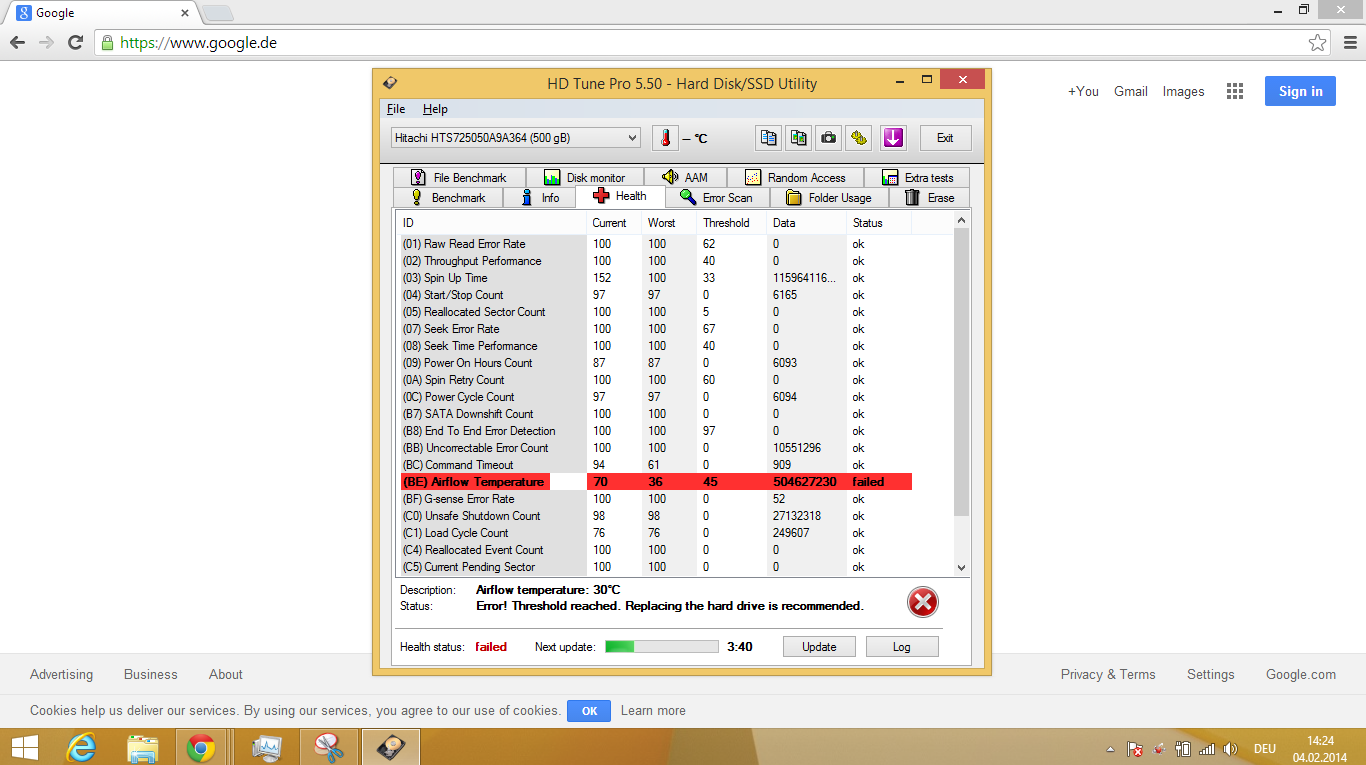Switch to Chrome in taskbar
Viewport: 1366px width, 765px height.
pyautogui.click(x=201, y=747)
